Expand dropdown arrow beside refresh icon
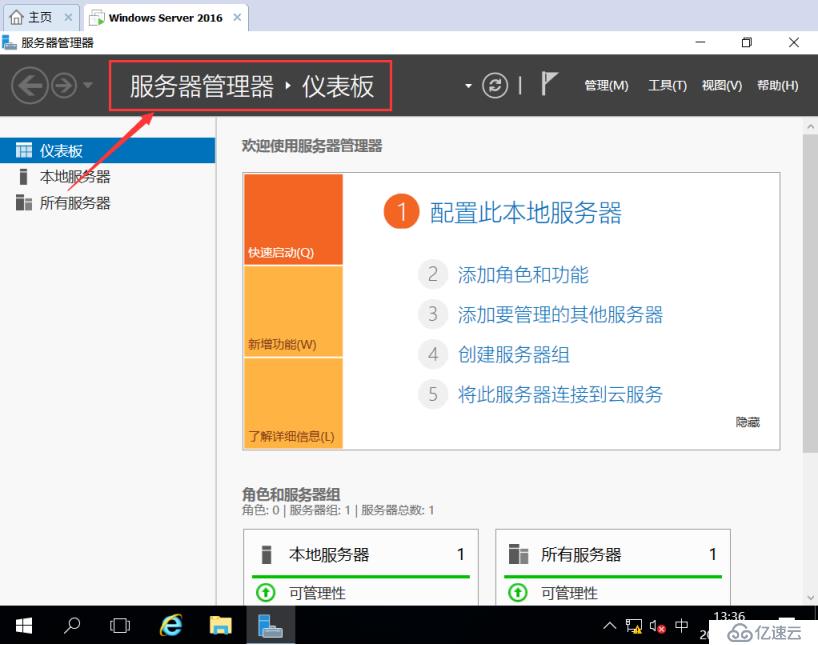Viewport: 818px width, 645px height. click(468, 86)
